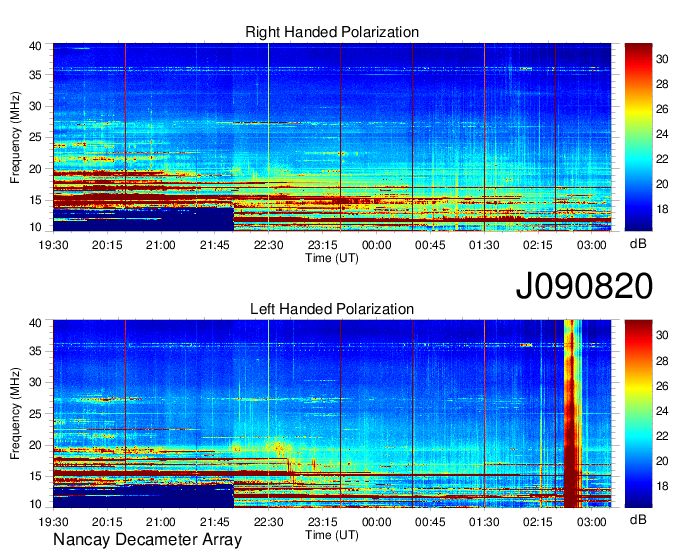Click the "Nancay Decameter Array" caption
680x552 pixels.
pyautogui.click(x=147, y=540)
